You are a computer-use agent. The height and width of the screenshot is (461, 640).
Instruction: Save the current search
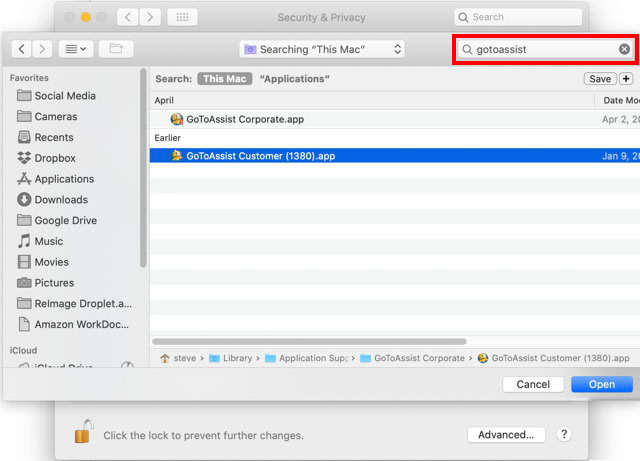point(600,79)
